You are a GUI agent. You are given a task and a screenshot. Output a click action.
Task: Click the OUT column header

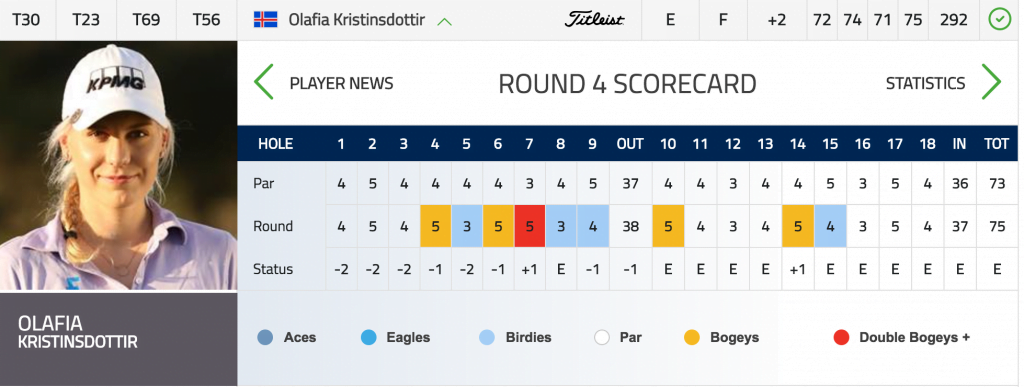tap(630, 144)
